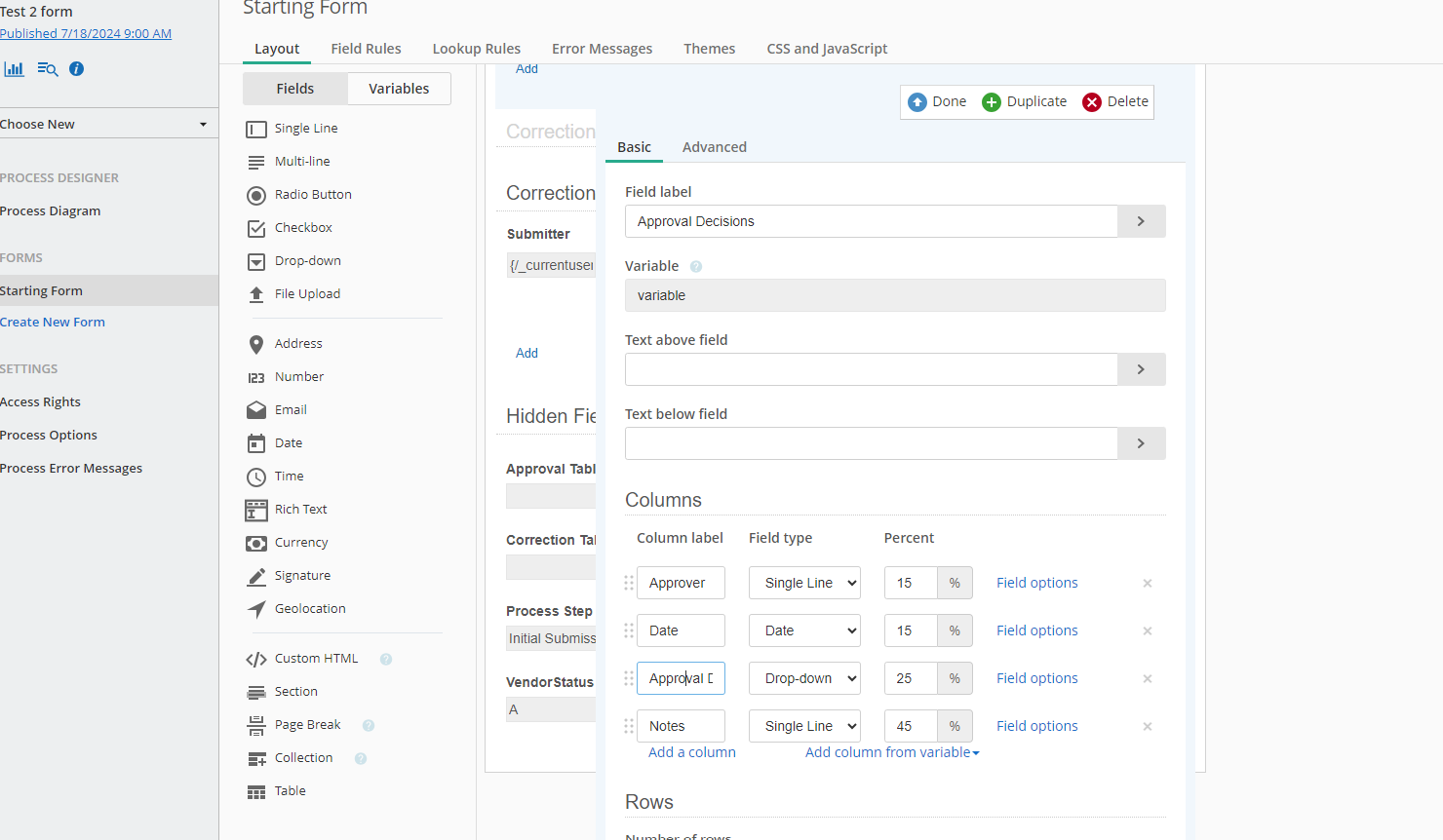Switch to Variables panel
1443x840 pixels.
point(399,89)
